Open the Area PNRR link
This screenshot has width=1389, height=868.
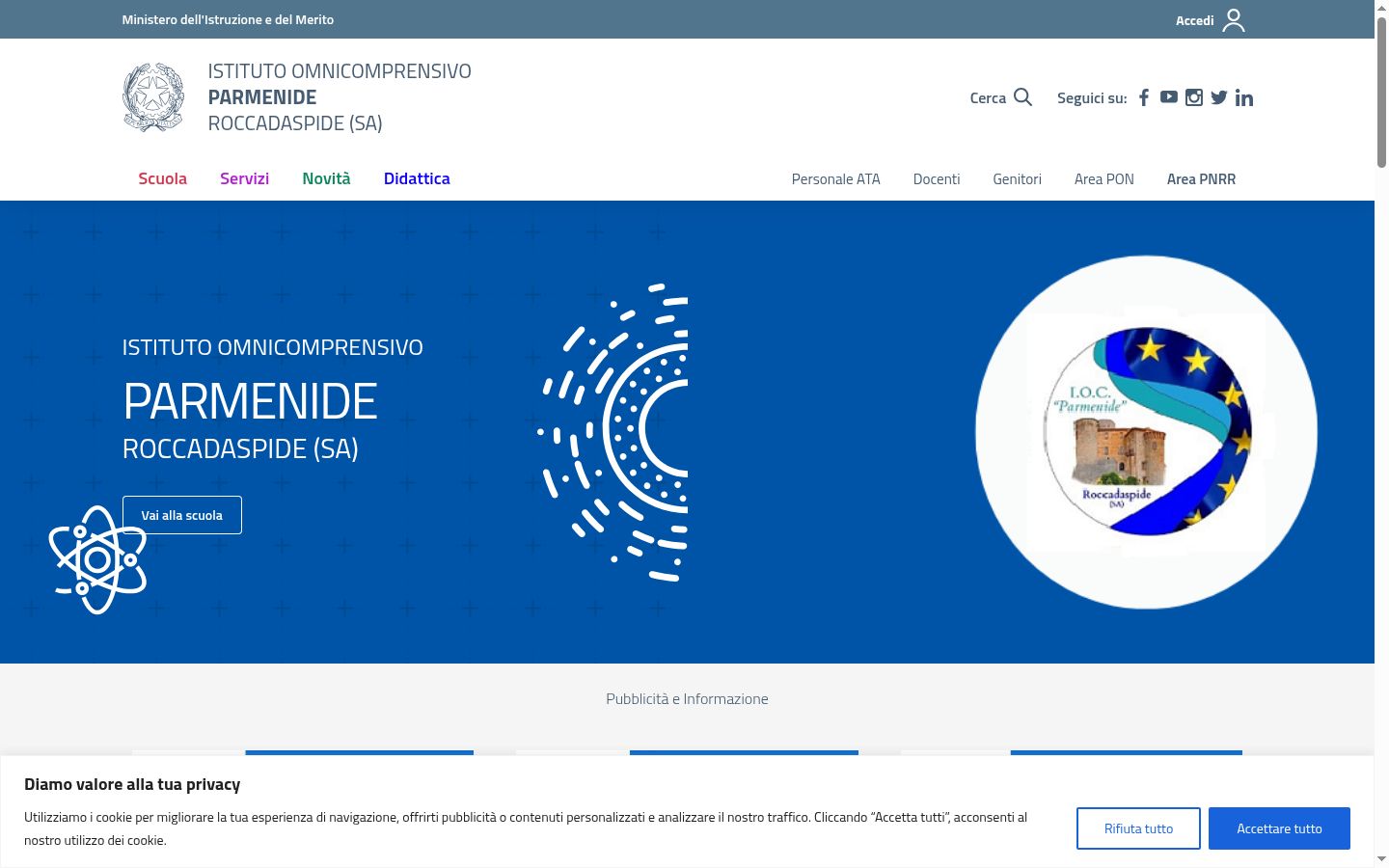pyautogui.click(x=1201, y=179)
